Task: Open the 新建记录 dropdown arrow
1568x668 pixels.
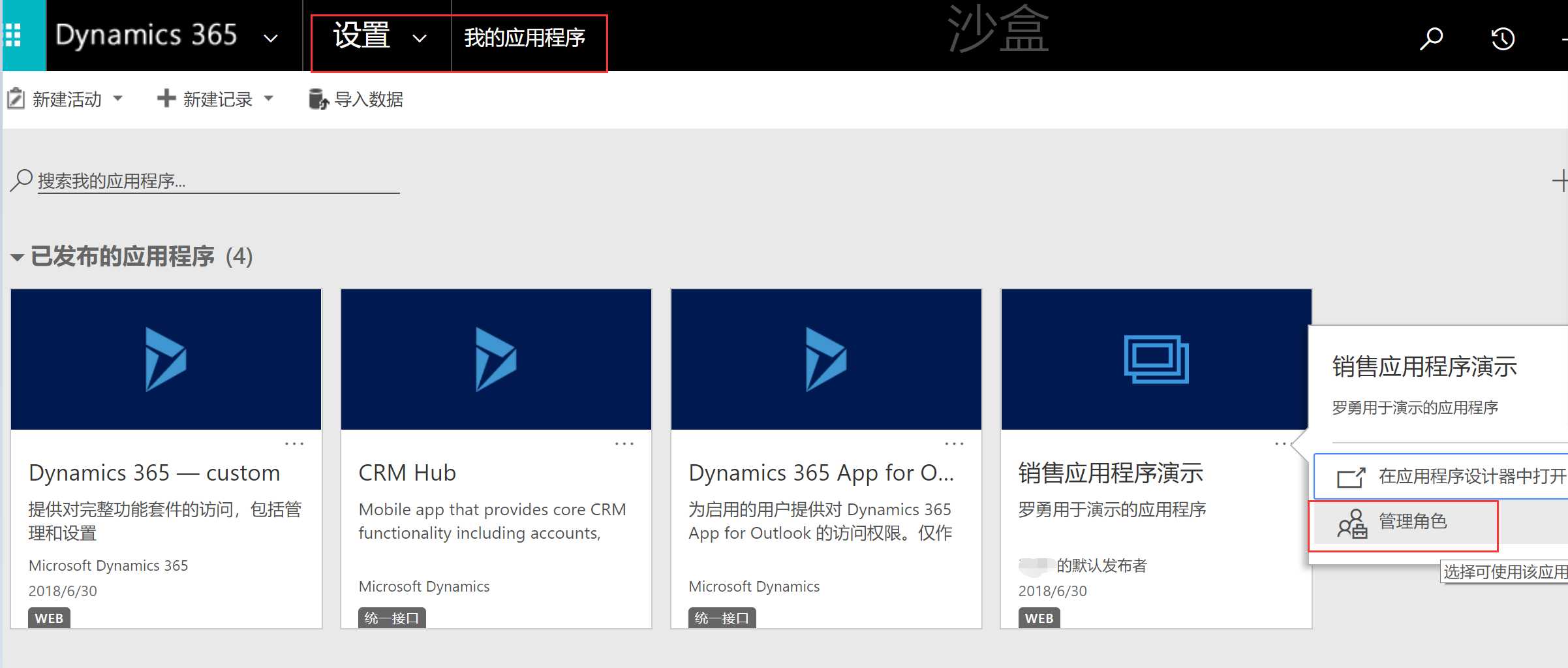Action: coord(269,99)
